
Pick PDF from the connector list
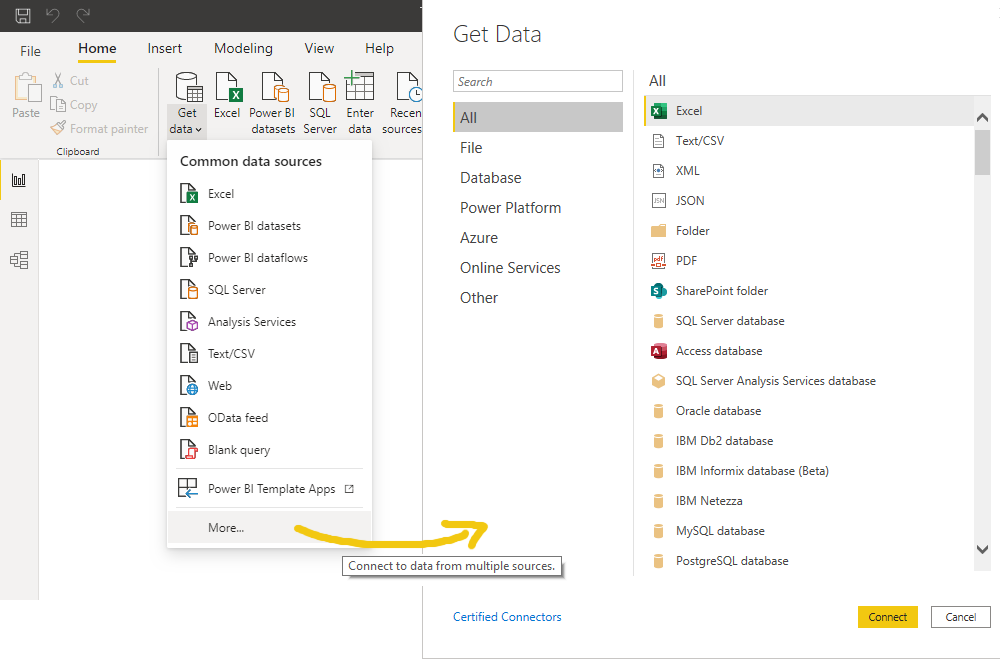coord(686,261)
